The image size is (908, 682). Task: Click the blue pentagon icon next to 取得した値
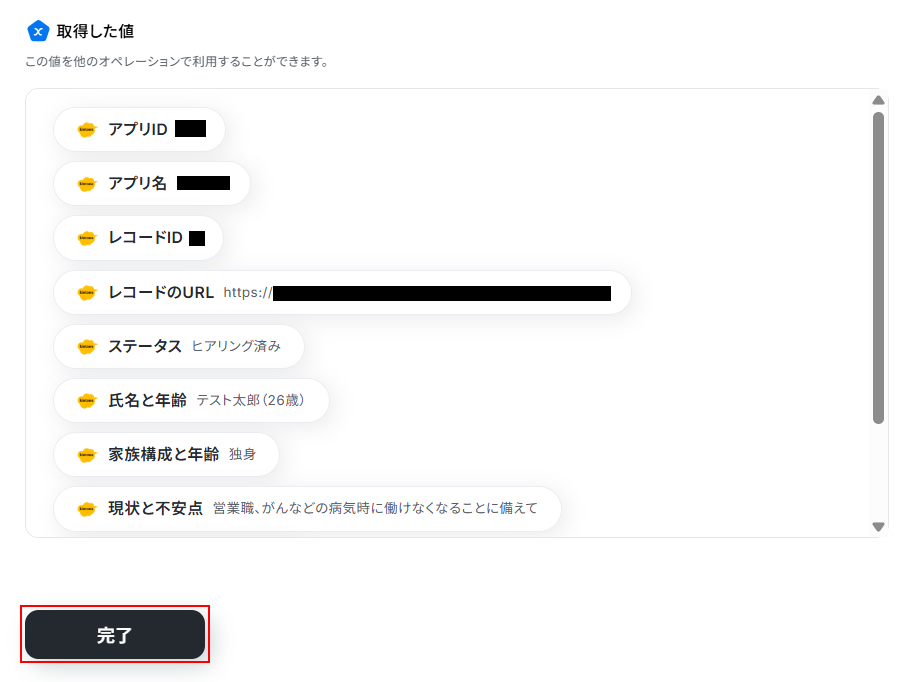pos(38,31)
